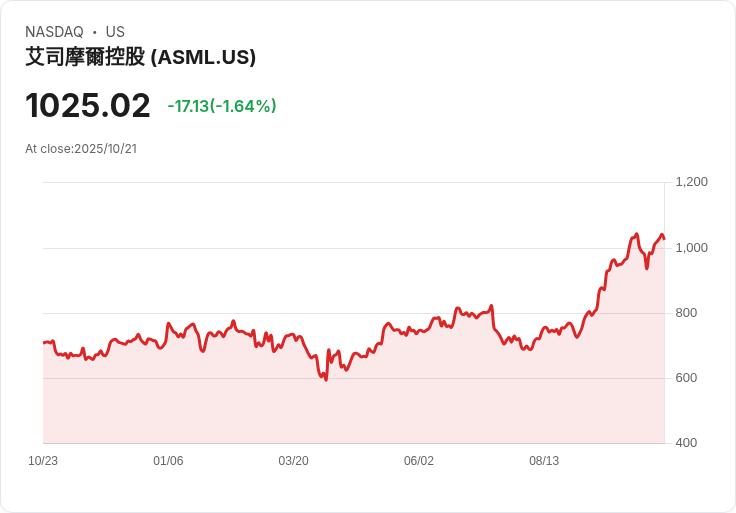
Task: Click the 1025.02 closing price
Action: [x=88, y=105]
